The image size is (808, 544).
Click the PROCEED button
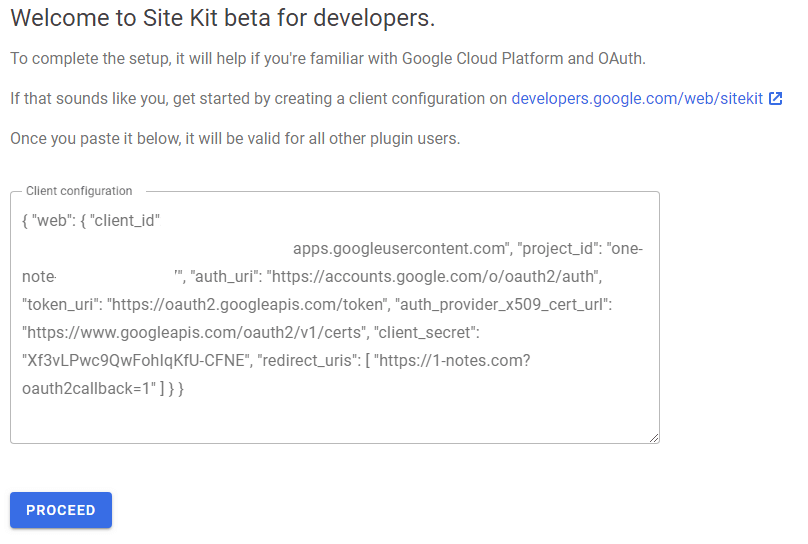(x=61, y=510)
